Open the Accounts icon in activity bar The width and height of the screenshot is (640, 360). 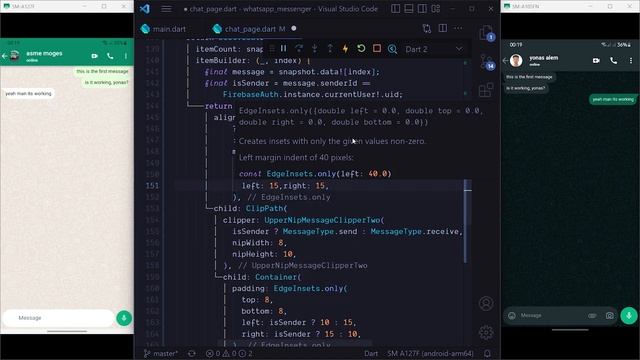[486, 303]
